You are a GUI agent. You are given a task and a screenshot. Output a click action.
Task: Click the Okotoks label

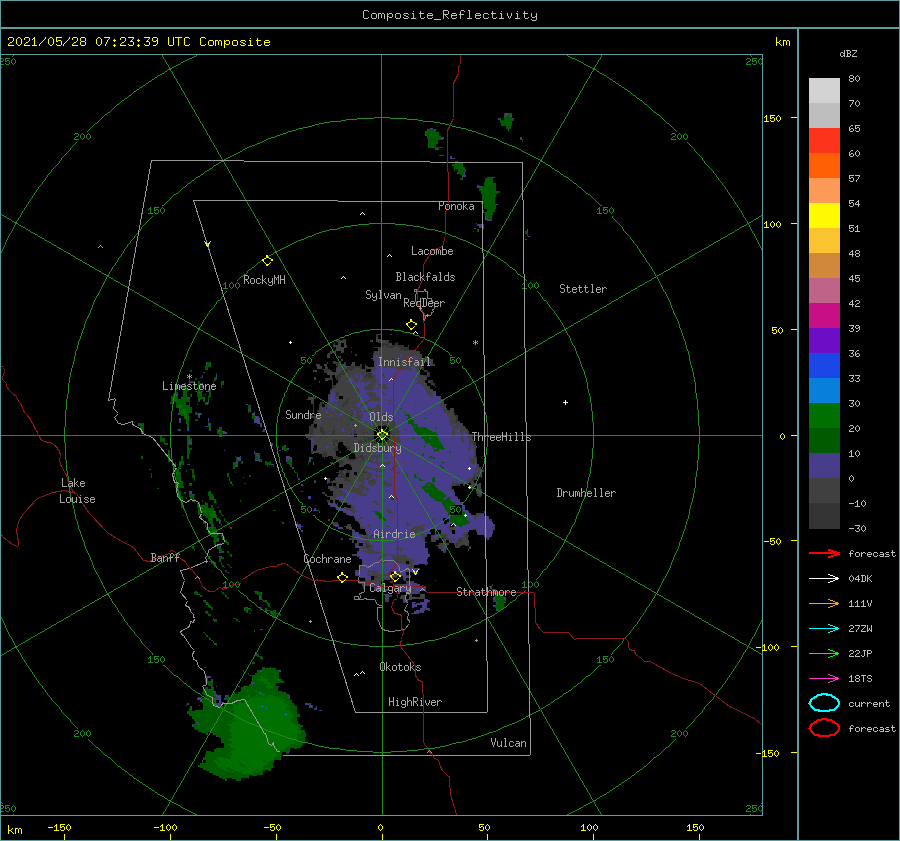pyautogui.click(x=400, y=667)
